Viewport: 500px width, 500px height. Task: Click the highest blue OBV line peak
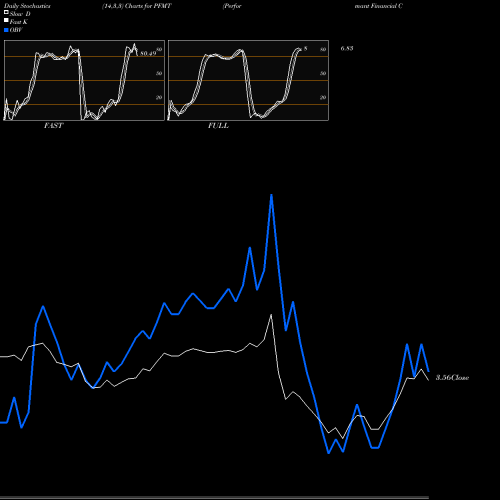(x=271, y=195)
